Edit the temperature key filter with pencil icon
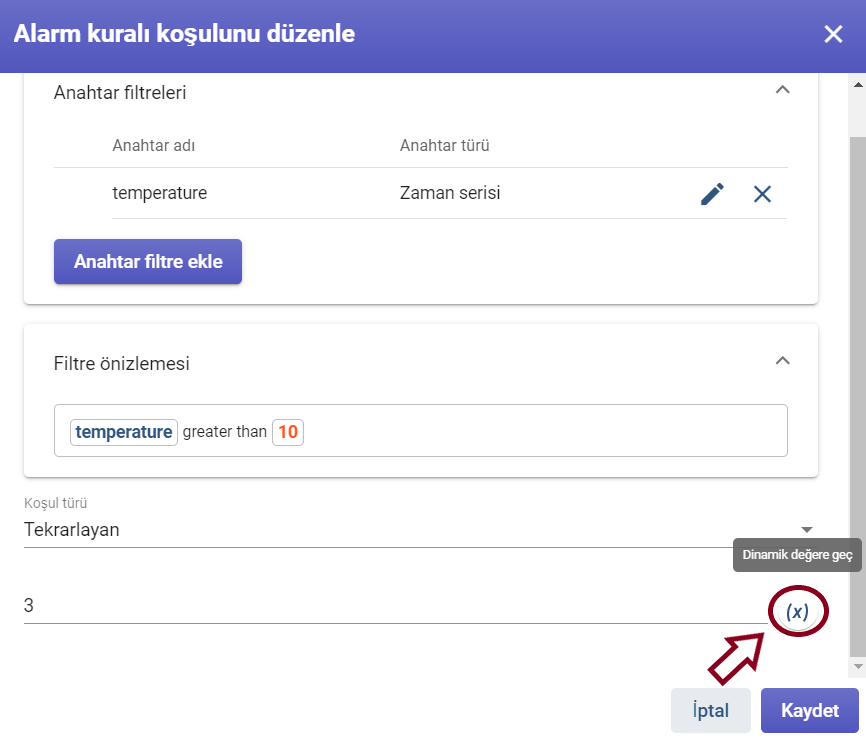866x740 pixels. click(x=712, y=194)
